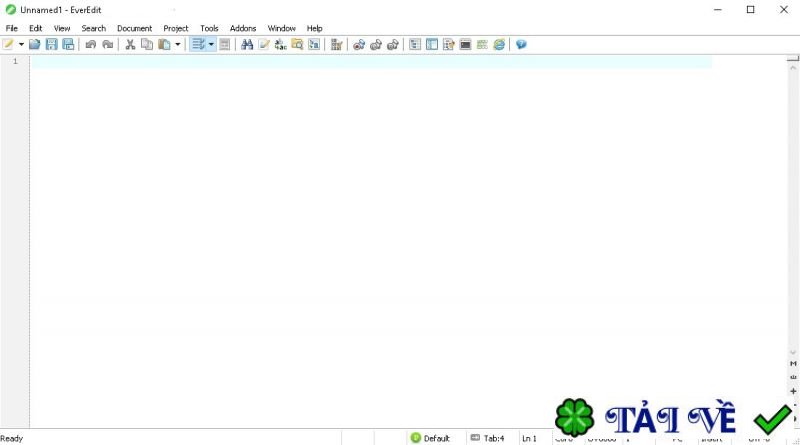
Task: Open Find with the binoculars icon
Action: 247,44
